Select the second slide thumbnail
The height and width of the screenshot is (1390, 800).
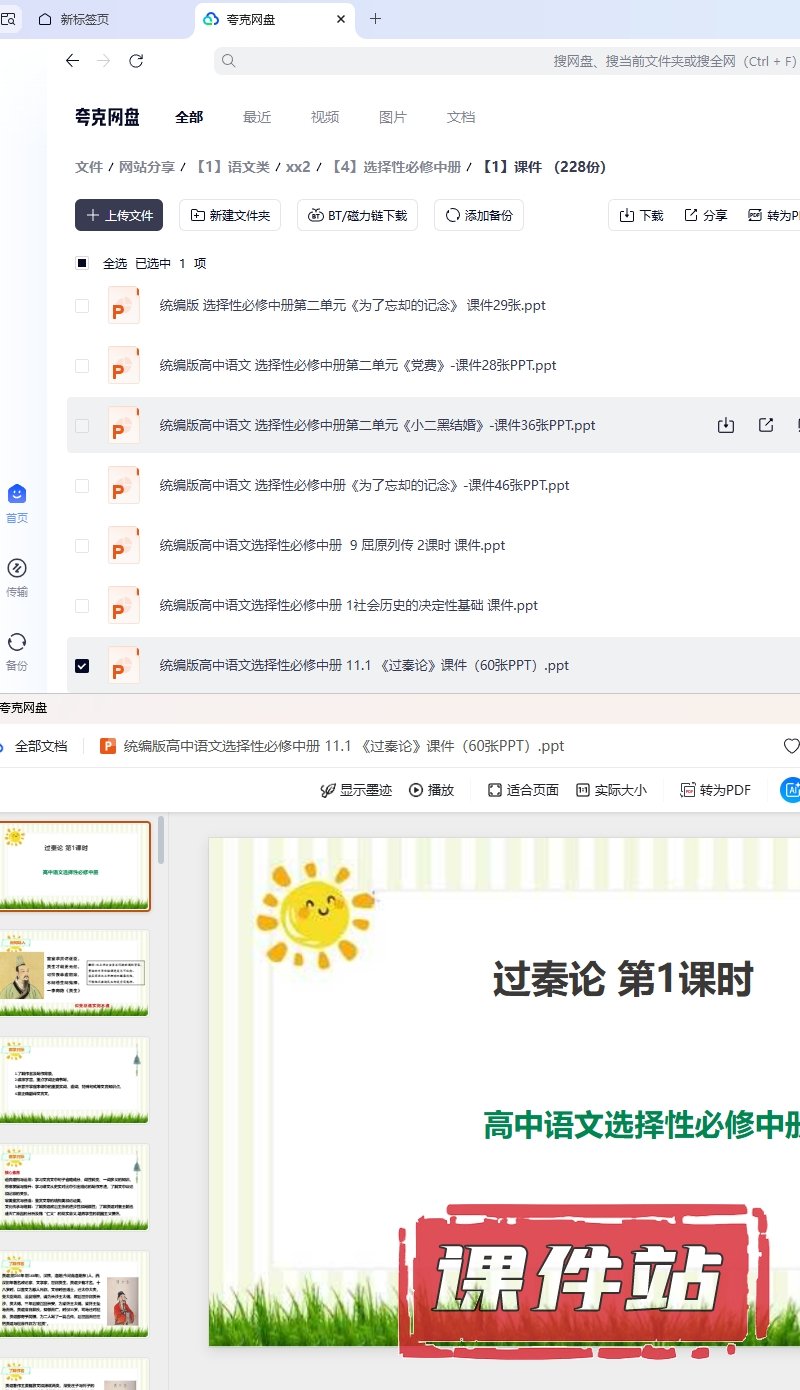pos(74,973)
